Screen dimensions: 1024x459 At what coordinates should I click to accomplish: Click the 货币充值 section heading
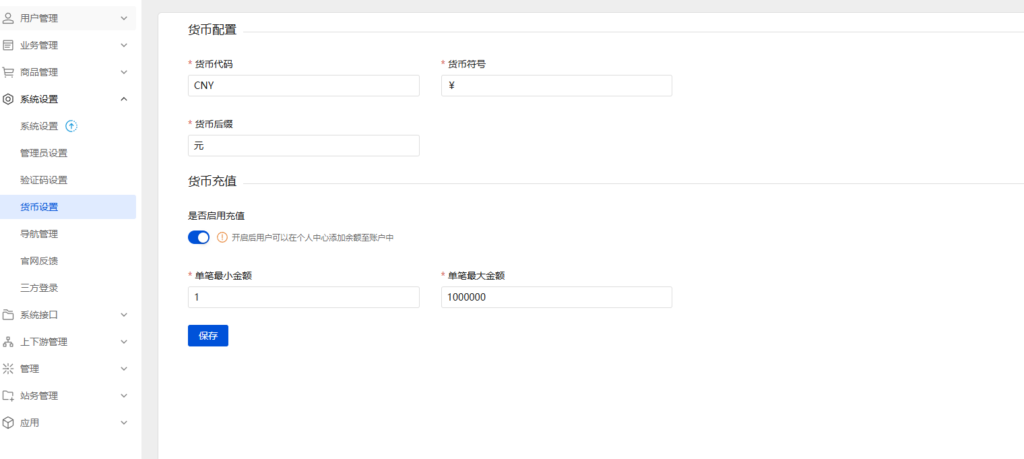click(212, 182)
